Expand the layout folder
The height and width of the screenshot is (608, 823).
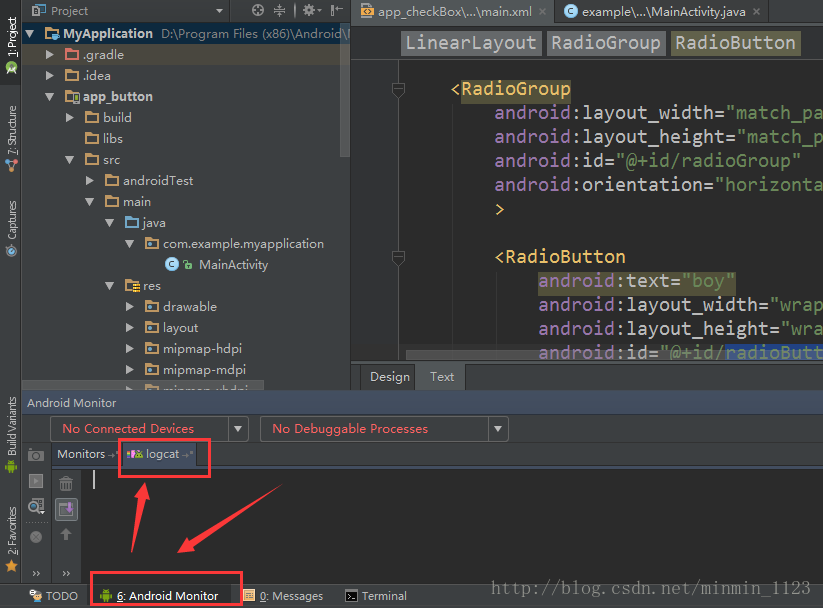pyautogui.click(x=130, y=328)
